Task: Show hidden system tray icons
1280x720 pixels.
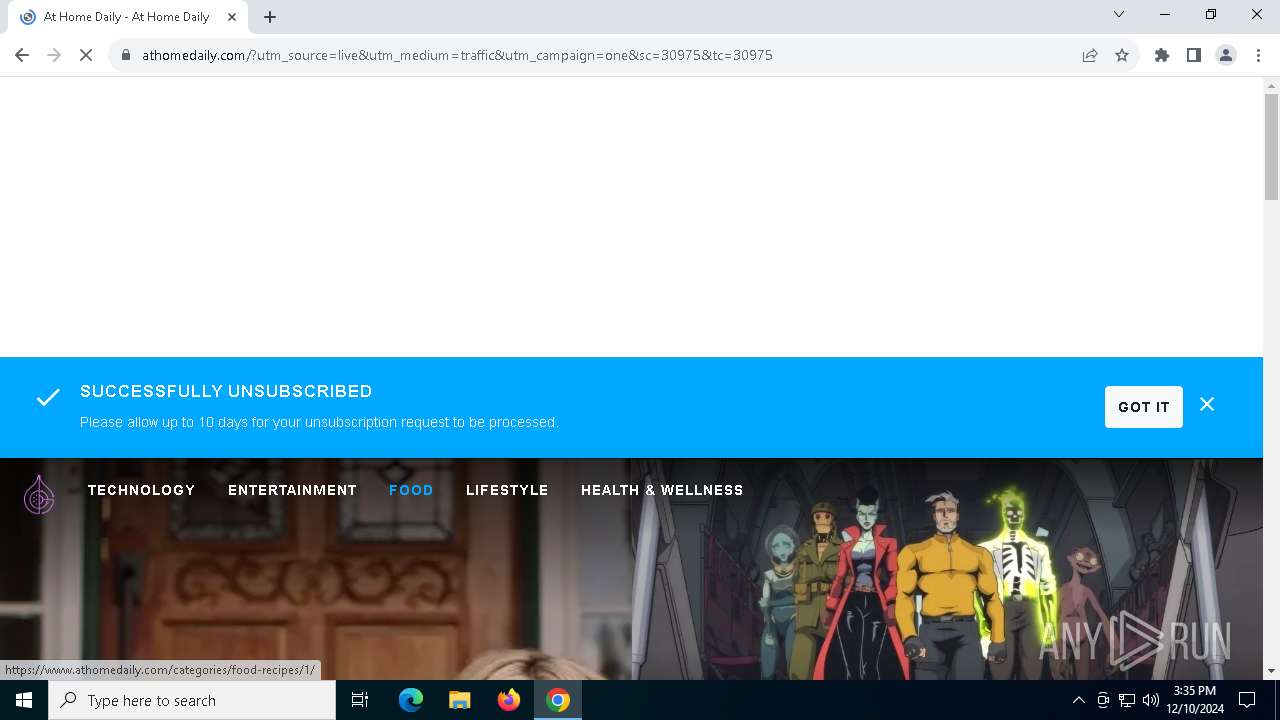Action: click(x=1078, y=700)
